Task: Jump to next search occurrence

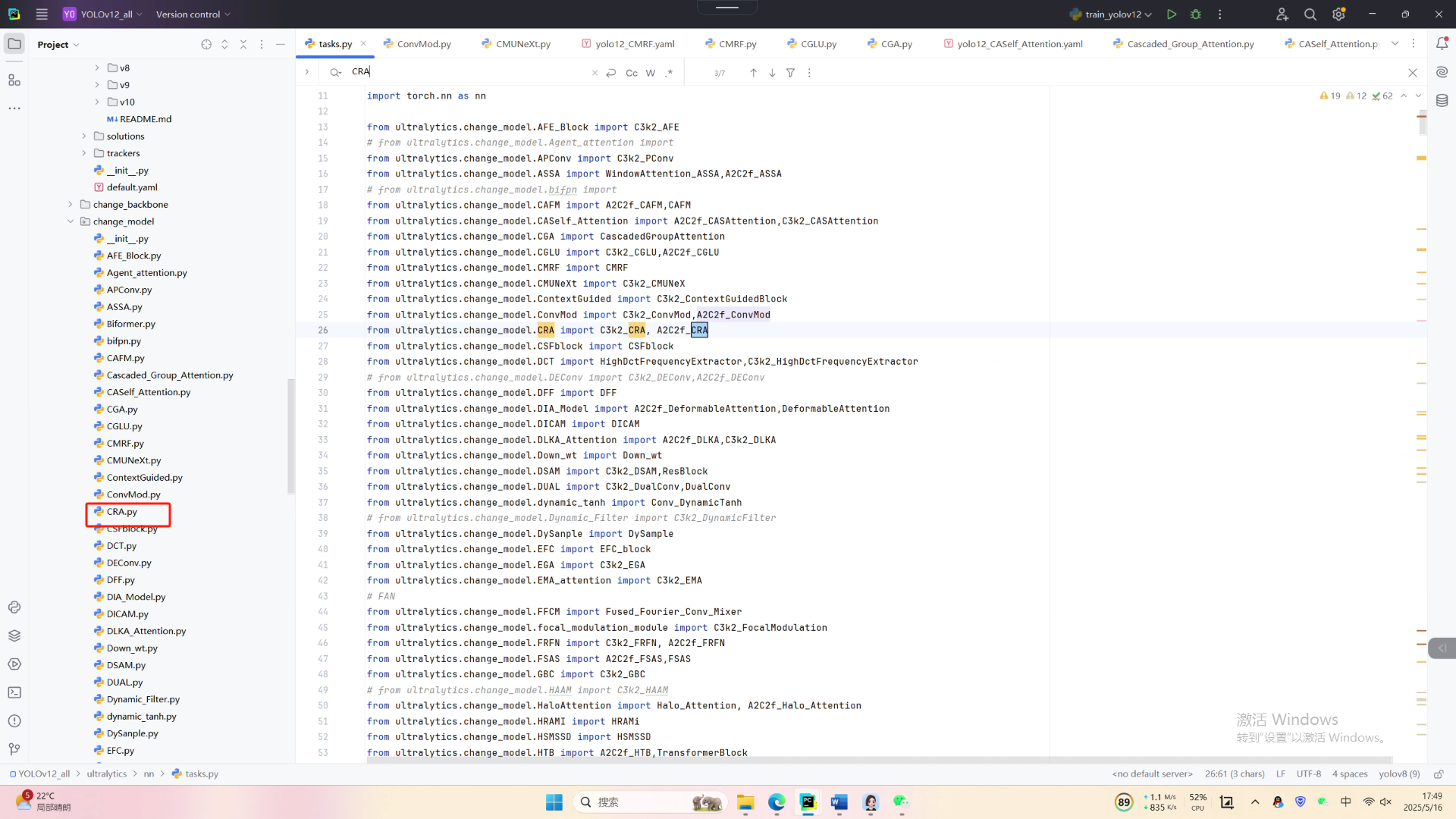Action: (772, 73)
